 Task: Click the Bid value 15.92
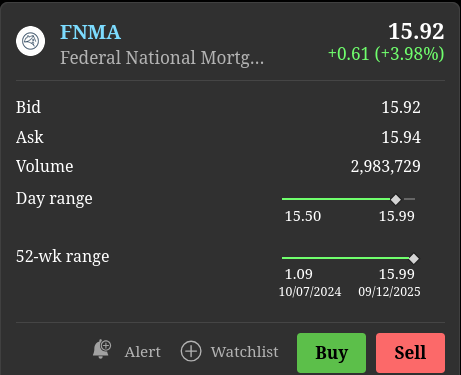pyautogui.click(x=401, y=107)
